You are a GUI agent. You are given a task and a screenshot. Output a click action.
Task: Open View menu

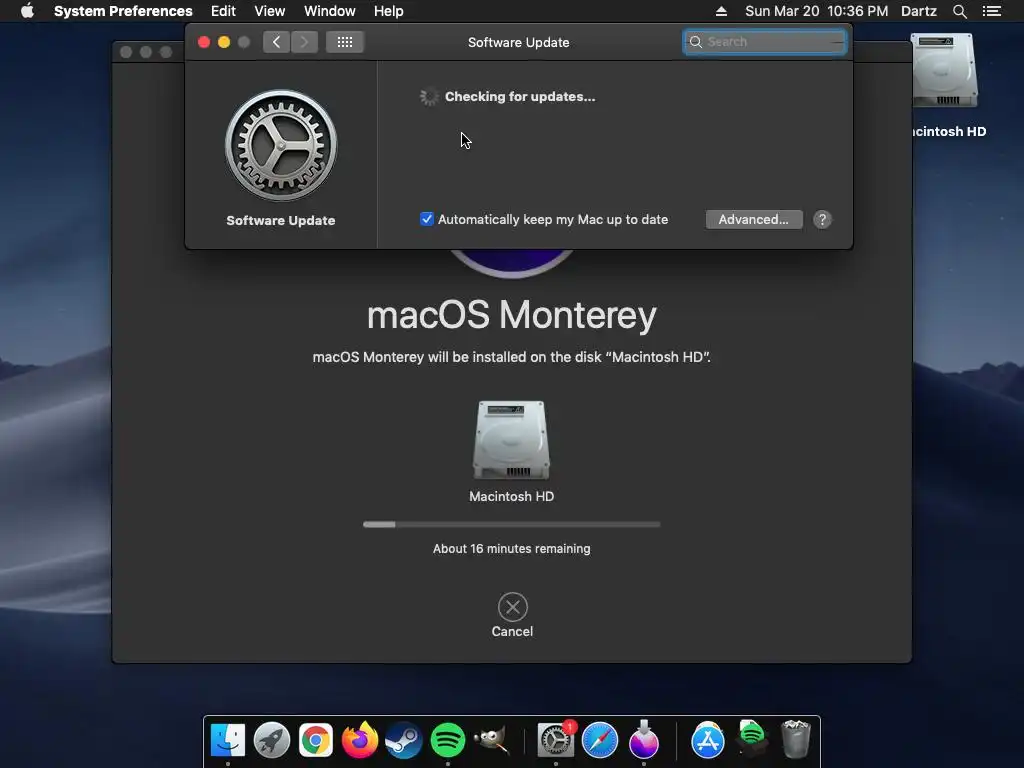click(270, 11)
